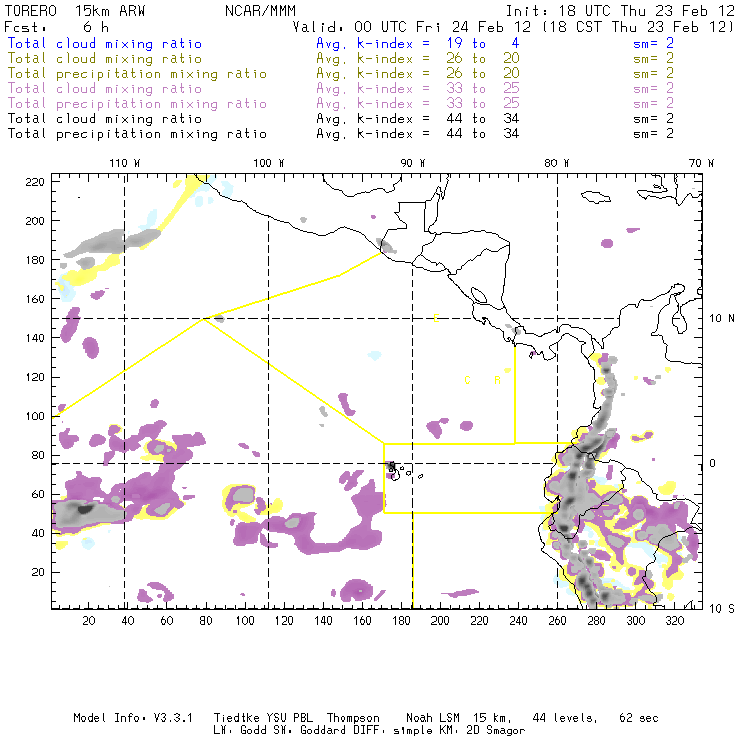Click the "Noah LSM" footer text
This screenshot has width=740, height=740.
pyautogui.click(x=433, y=718)
